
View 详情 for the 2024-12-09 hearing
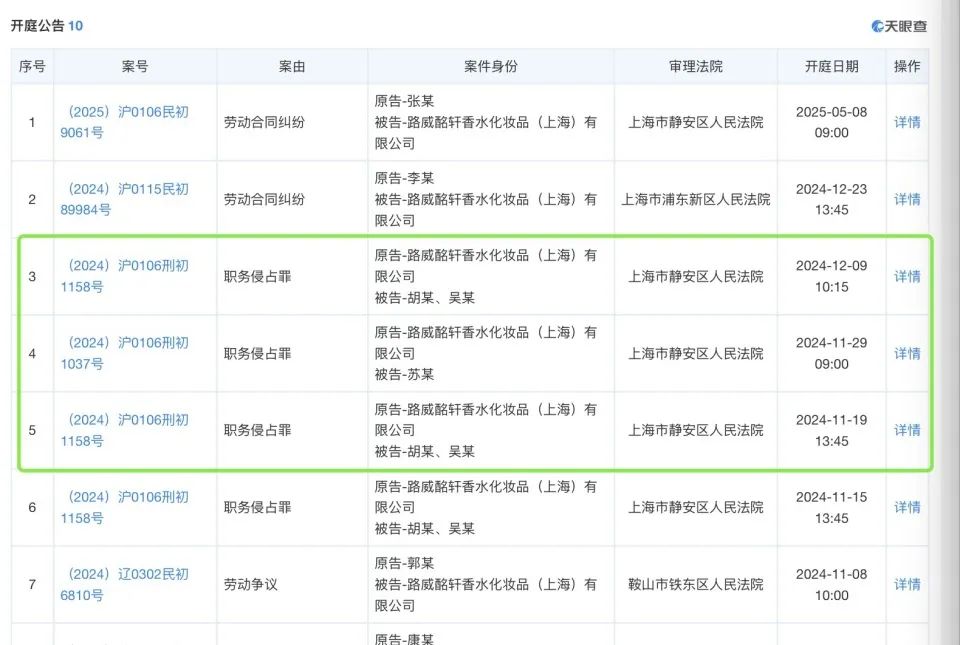pos(907,276)
